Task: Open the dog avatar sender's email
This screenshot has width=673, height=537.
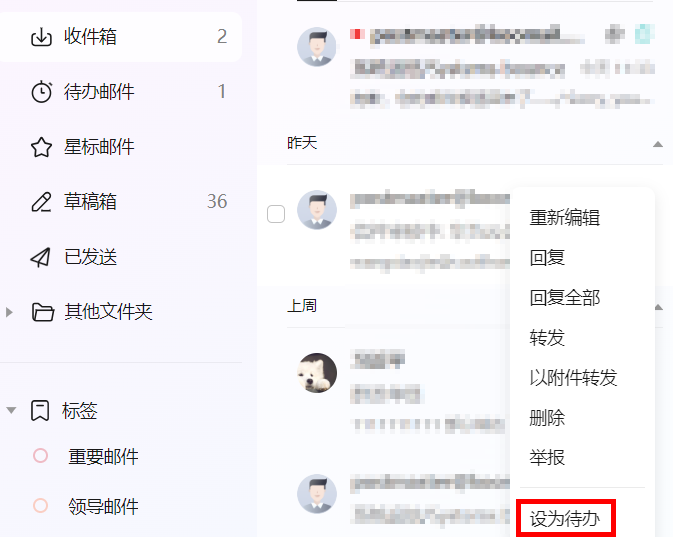Action: 317,373
